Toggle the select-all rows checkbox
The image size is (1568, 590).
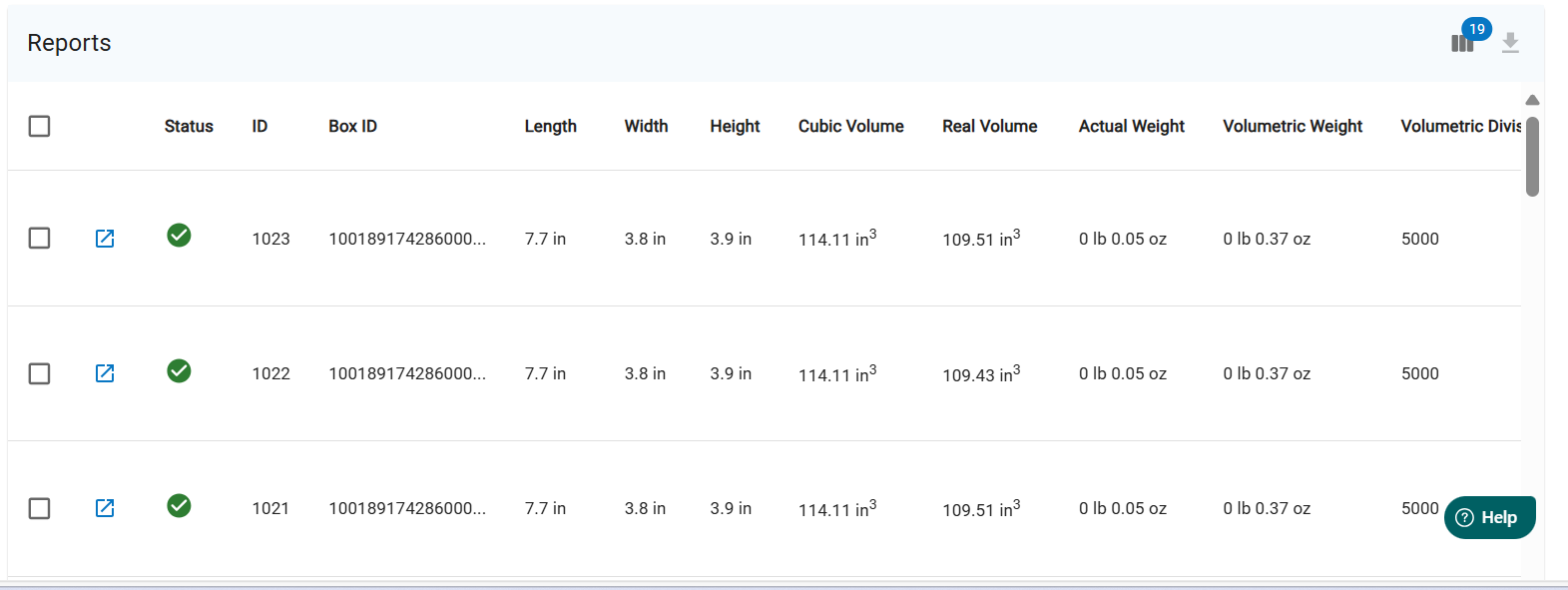[40, 126]
